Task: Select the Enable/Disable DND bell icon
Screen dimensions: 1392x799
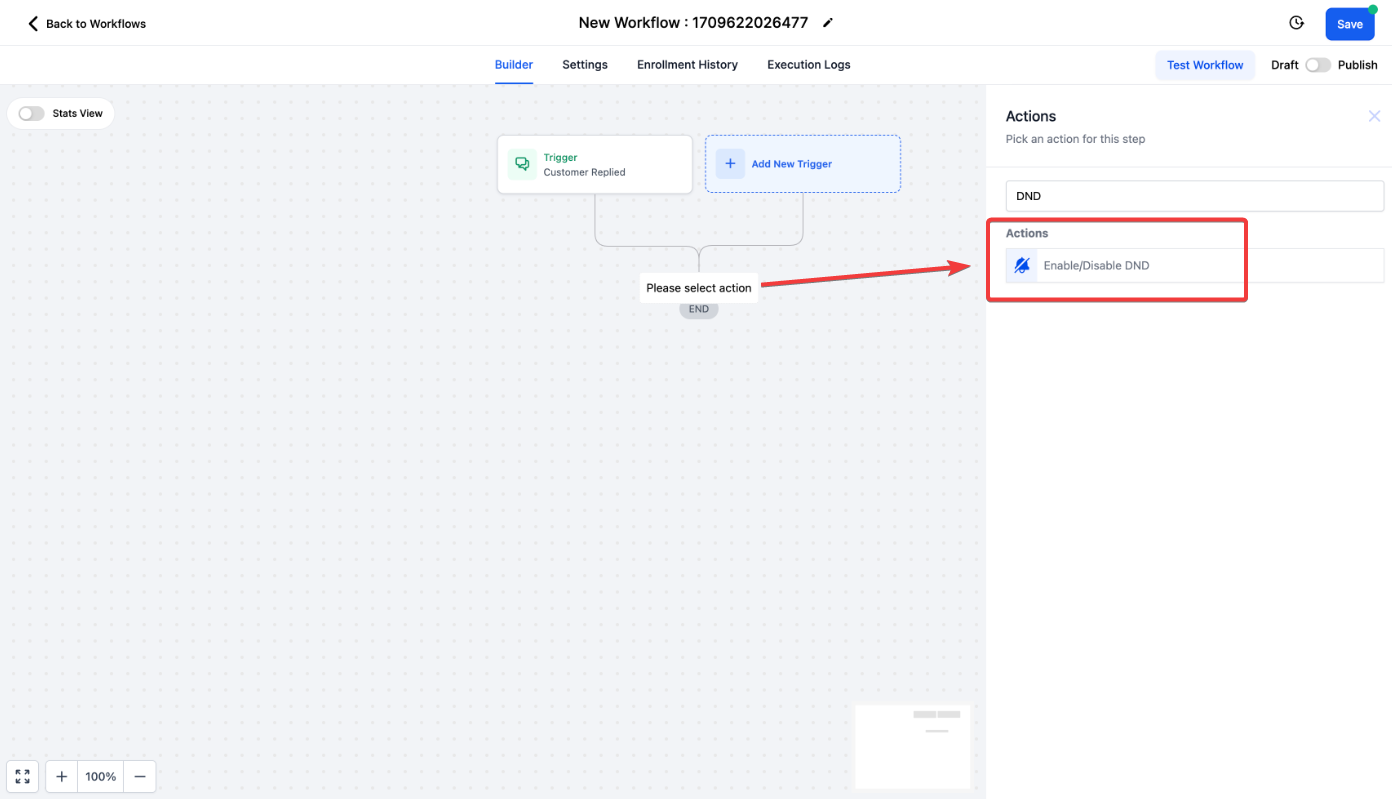Action: [x=1022, y=266]
